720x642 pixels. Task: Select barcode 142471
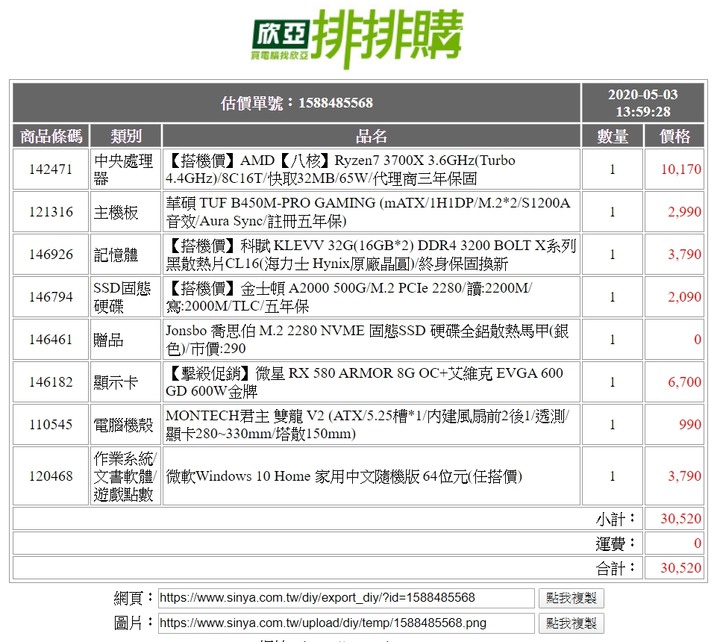(51, 169)
